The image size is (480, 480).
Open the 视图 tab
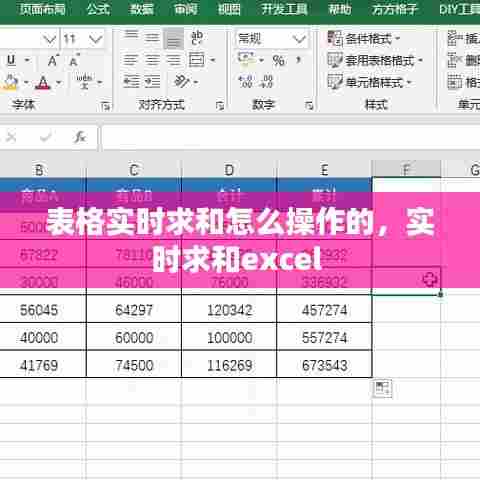[229, 9]
